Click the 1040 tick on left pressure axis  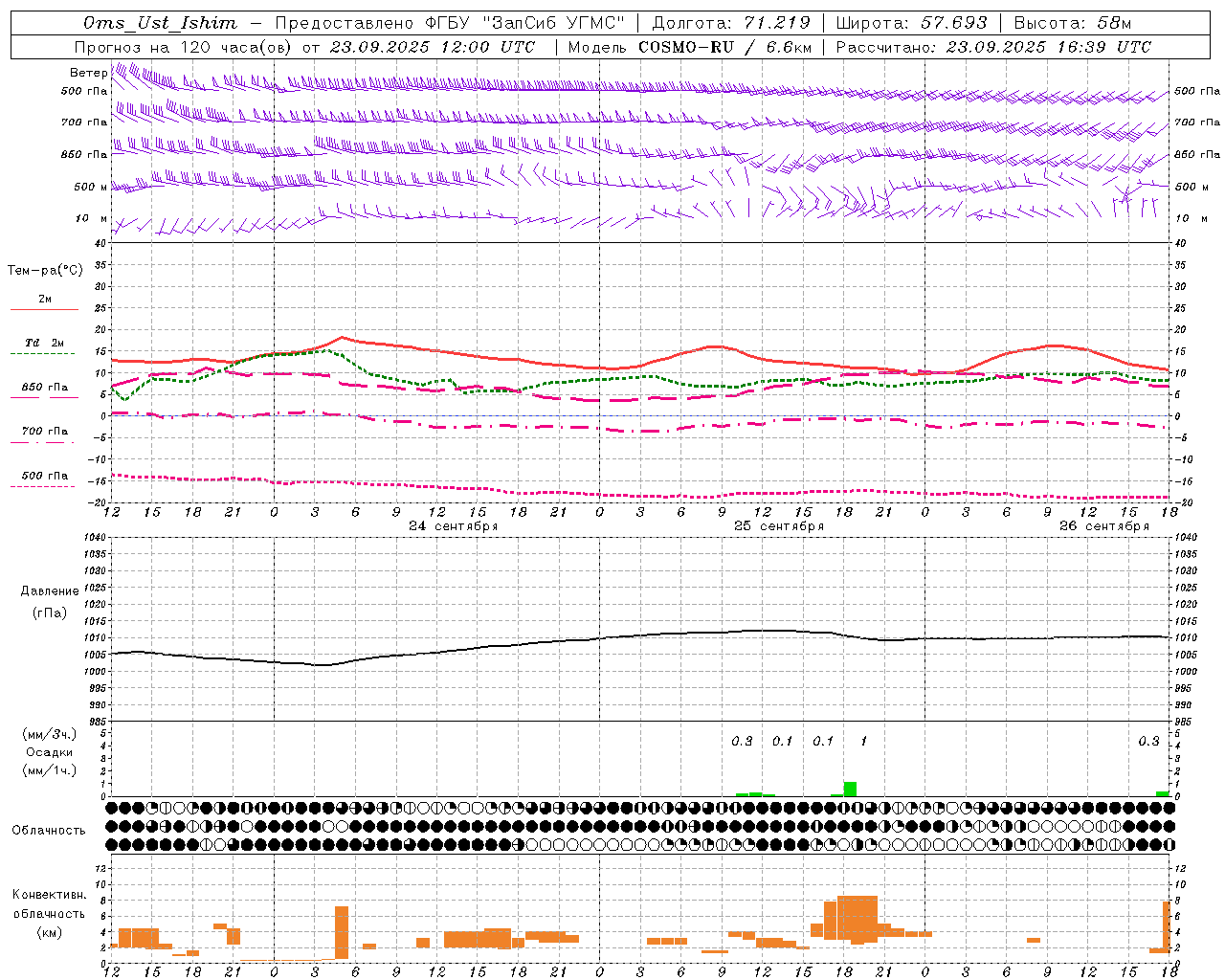tap(93, 537)
